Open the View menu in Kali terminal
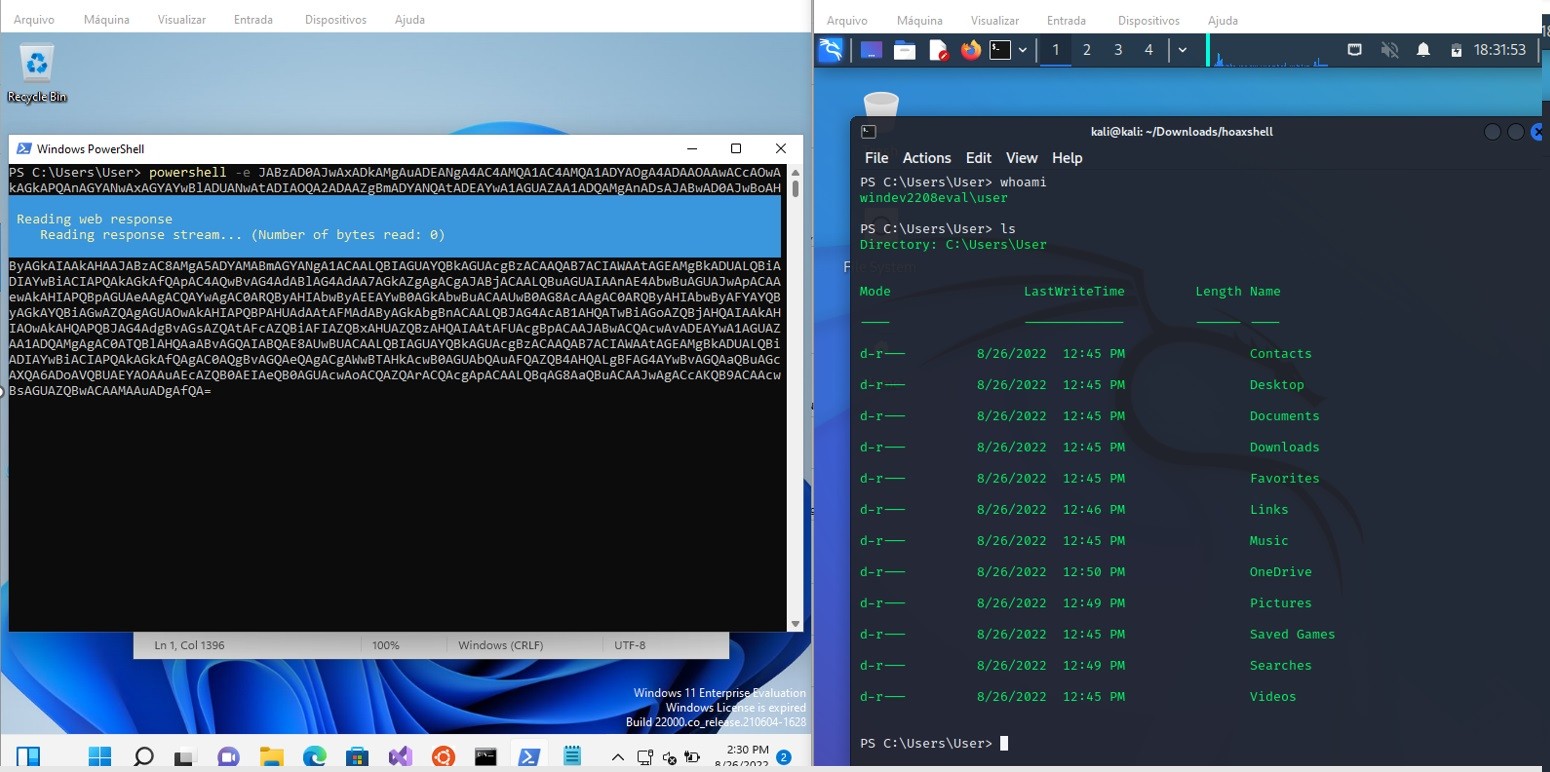The width and height of the screenshot is (1550, 772). tap(1021, 158)
